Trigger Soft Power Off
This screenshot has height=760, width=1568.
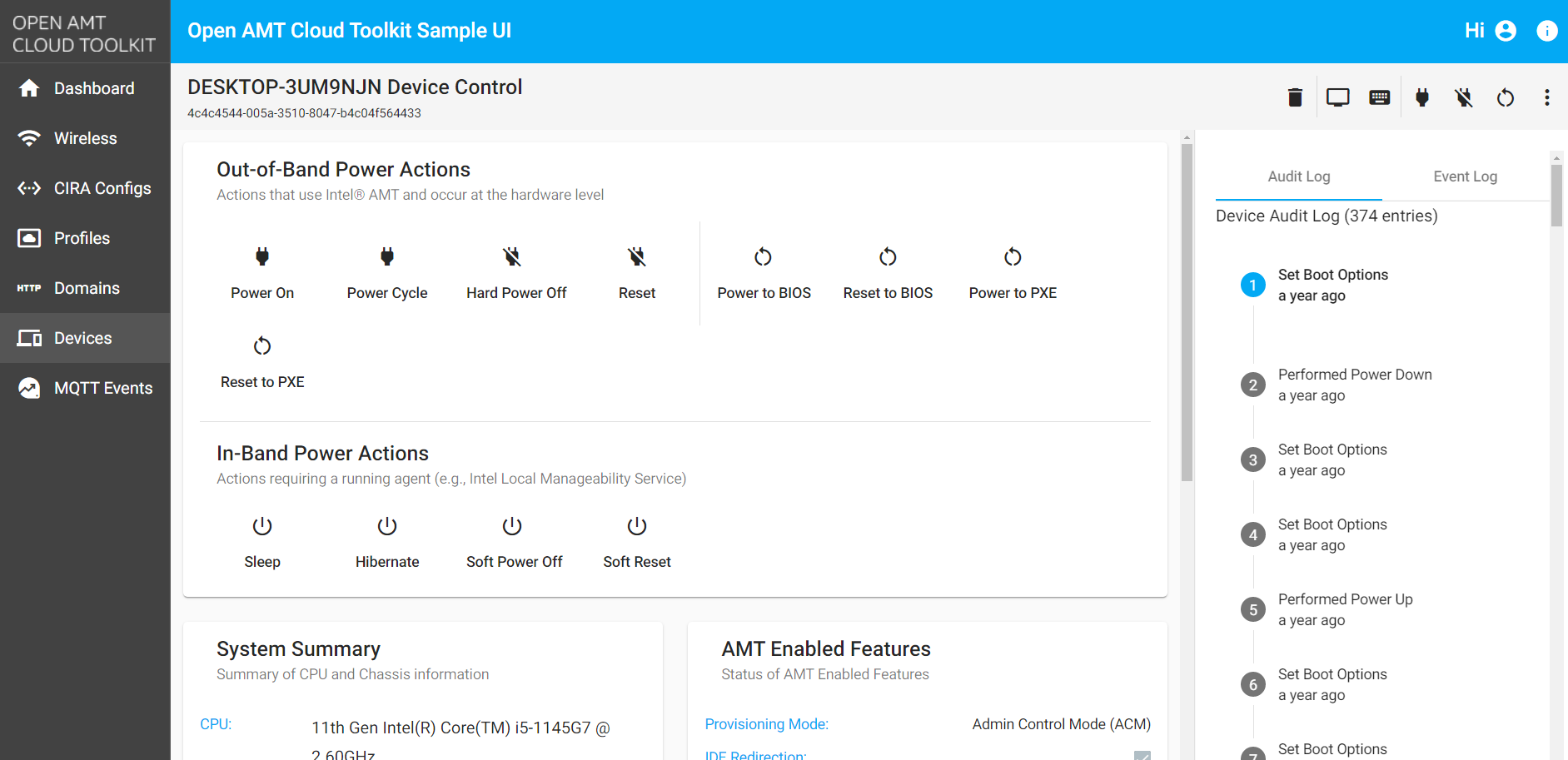click(515, 543)
